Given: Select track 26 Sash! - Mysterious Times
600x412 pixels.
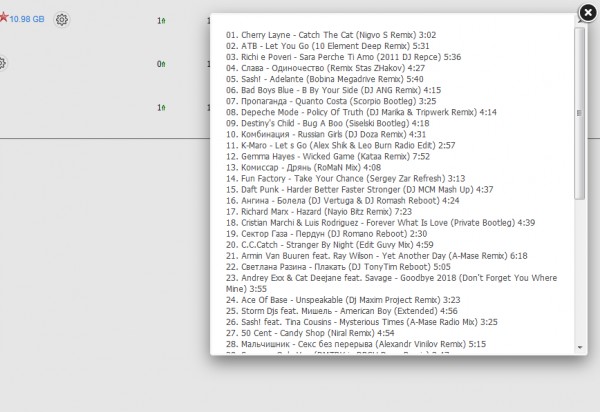Looking at the screenshot, I should [362, 322].
